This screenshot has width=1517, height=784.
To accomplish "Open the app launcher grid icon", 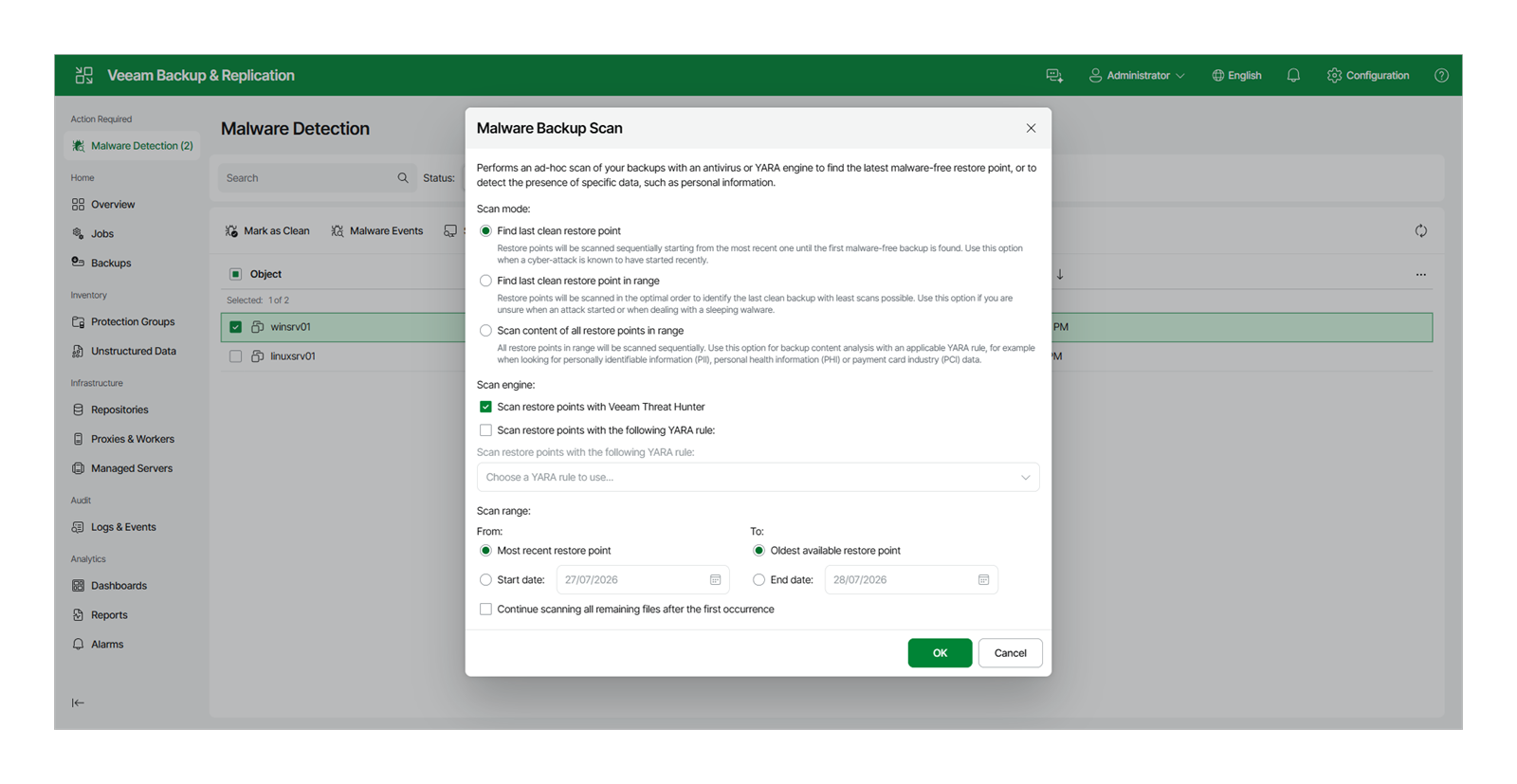I will (84, 75).
